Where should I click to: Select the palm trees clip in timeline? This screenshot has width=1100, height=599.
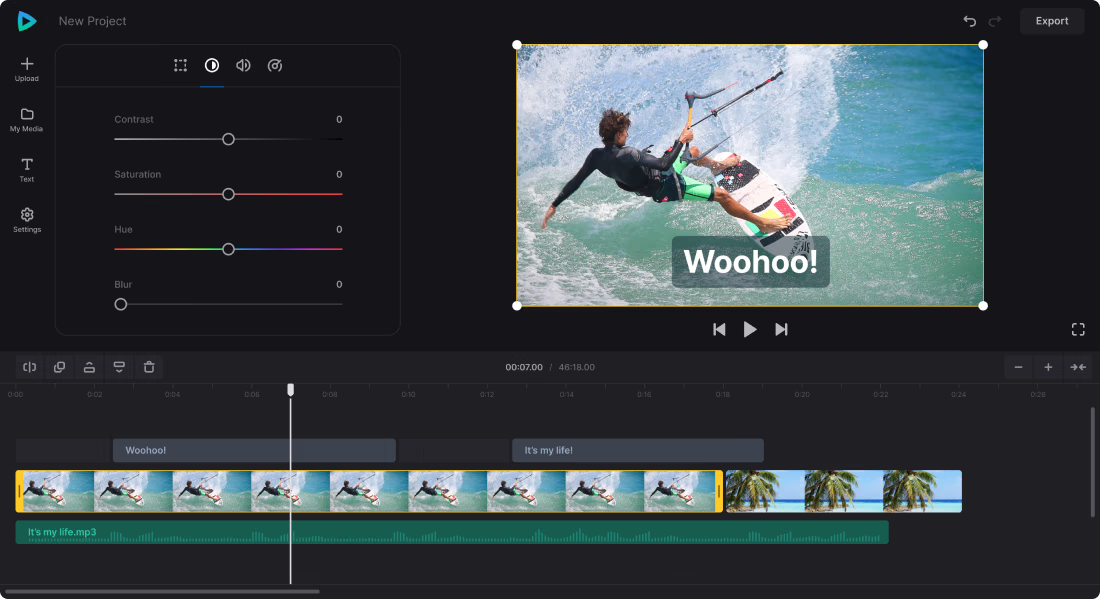click(843, 490)
